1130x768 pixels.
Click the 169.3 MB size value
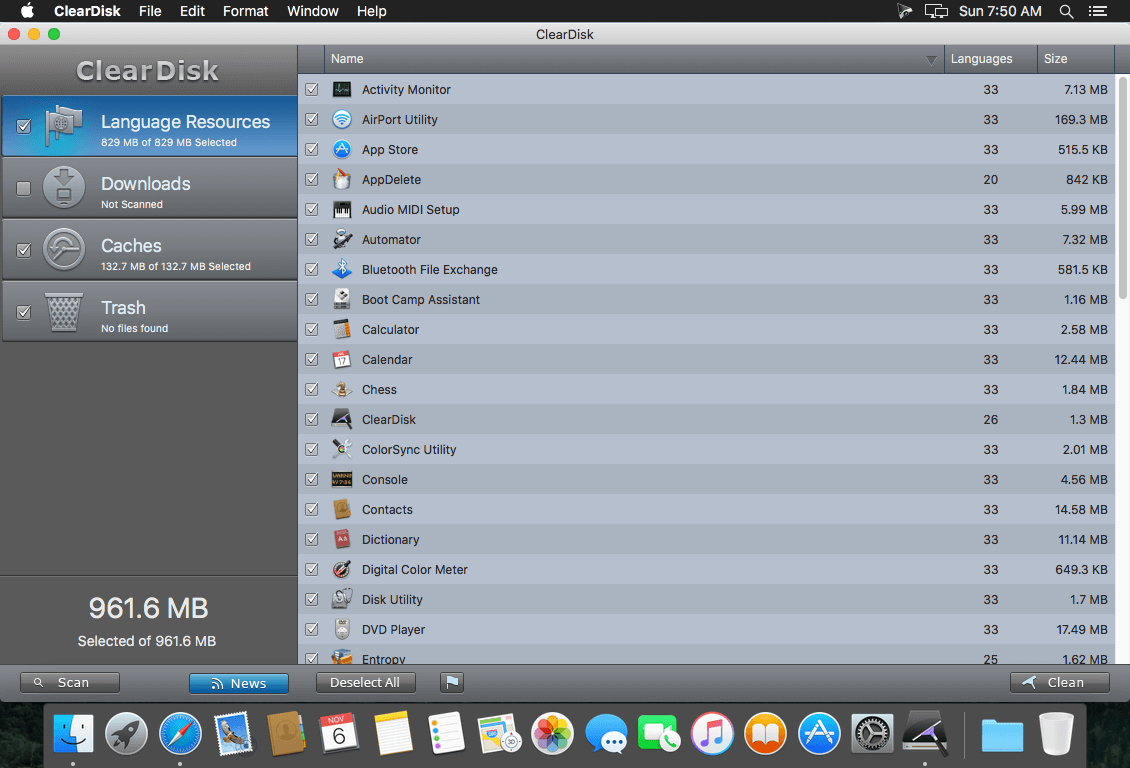point(1081,120)
